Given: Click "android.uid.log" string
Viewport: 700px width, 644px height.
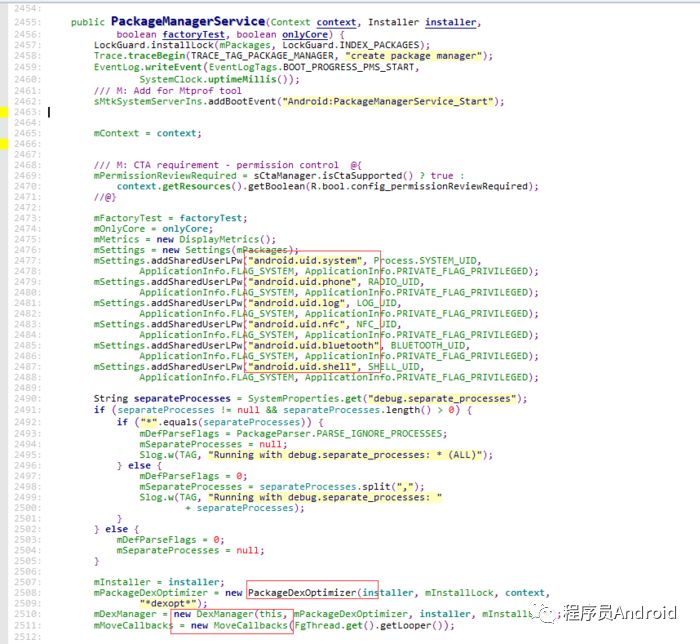Looking at the screenshot, I should 296,303.
